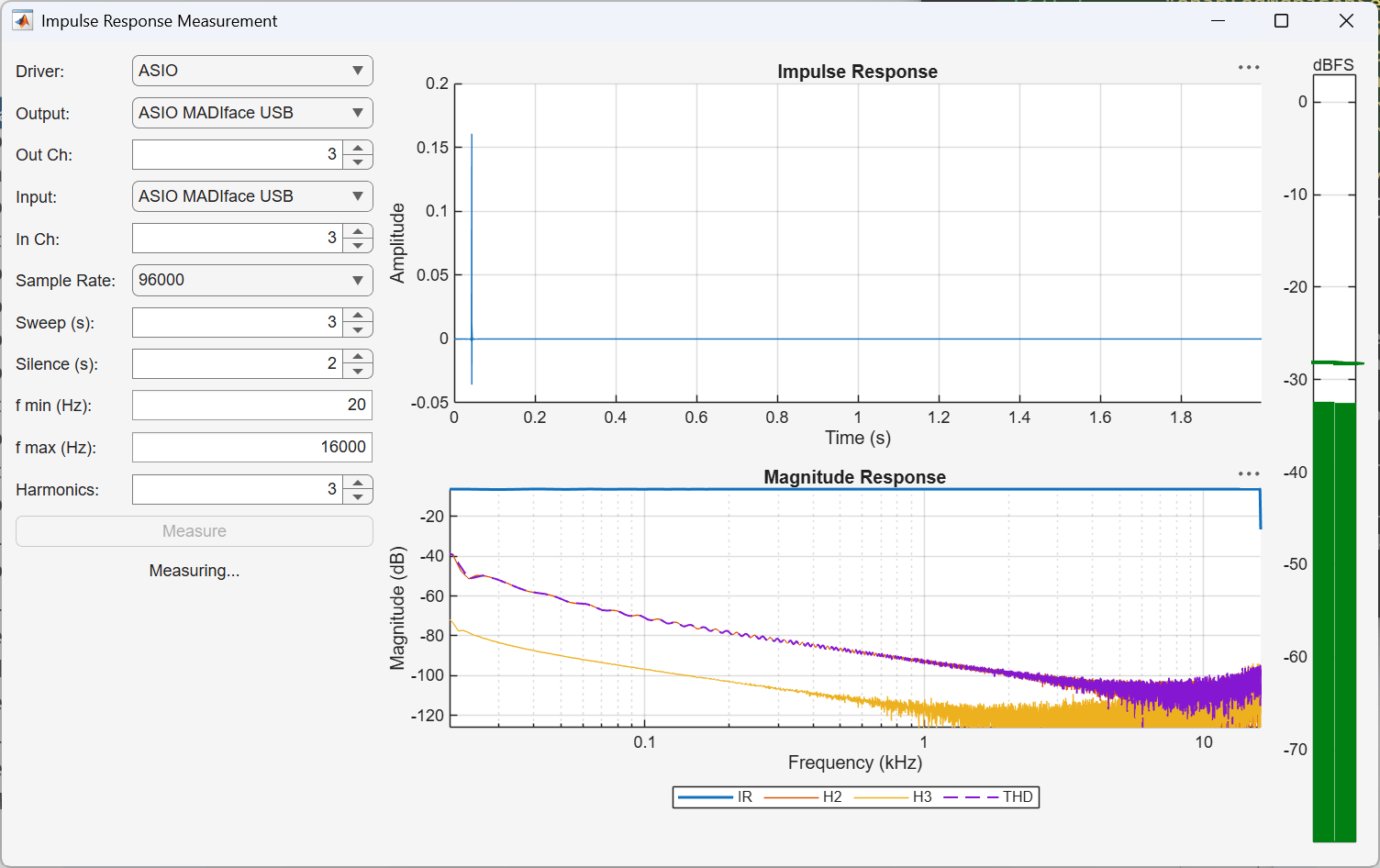This screenshot has width=1380, height=868.
Task: Click the Sweep (s) number field
Action: click(x=238, y=322)
